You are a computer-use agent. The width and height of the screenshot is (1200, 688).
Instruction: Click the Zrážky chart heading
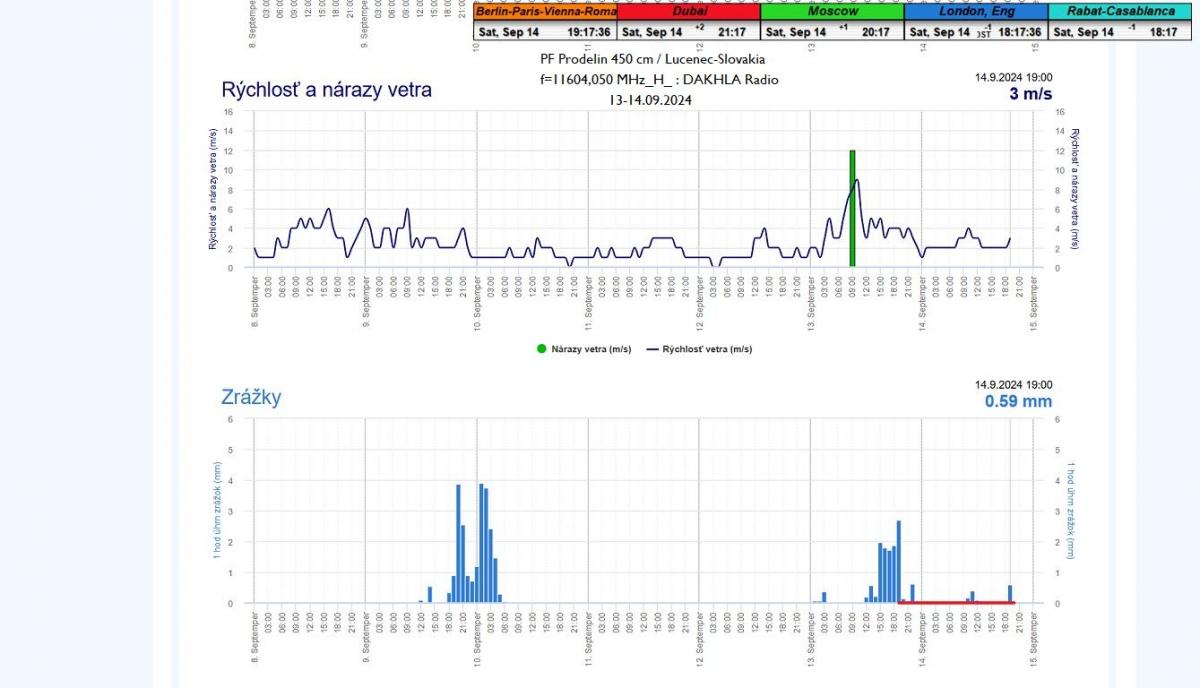coord(251,397)
